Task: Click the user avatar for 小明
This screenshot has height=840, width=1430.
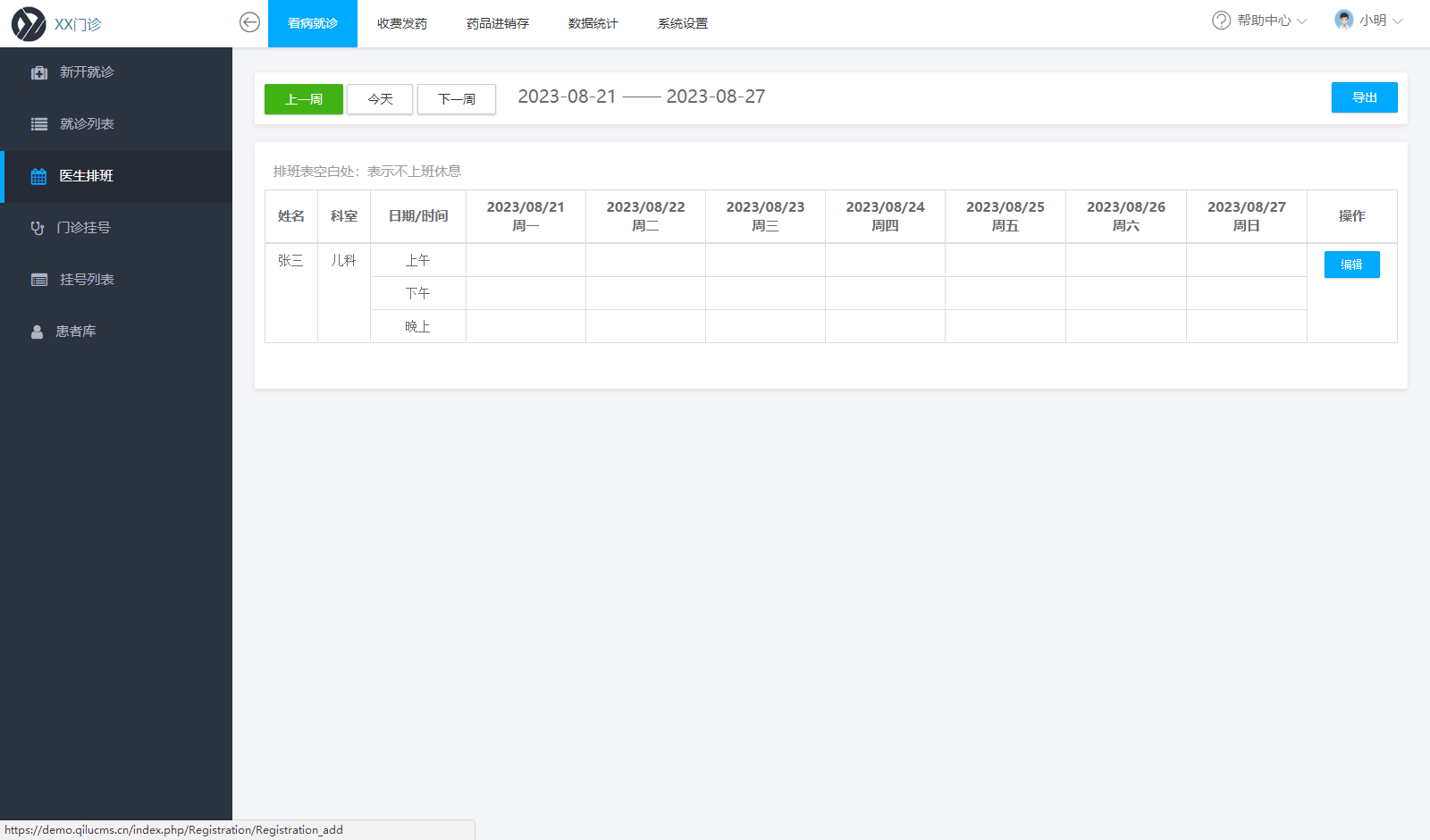Action: 1343,21
